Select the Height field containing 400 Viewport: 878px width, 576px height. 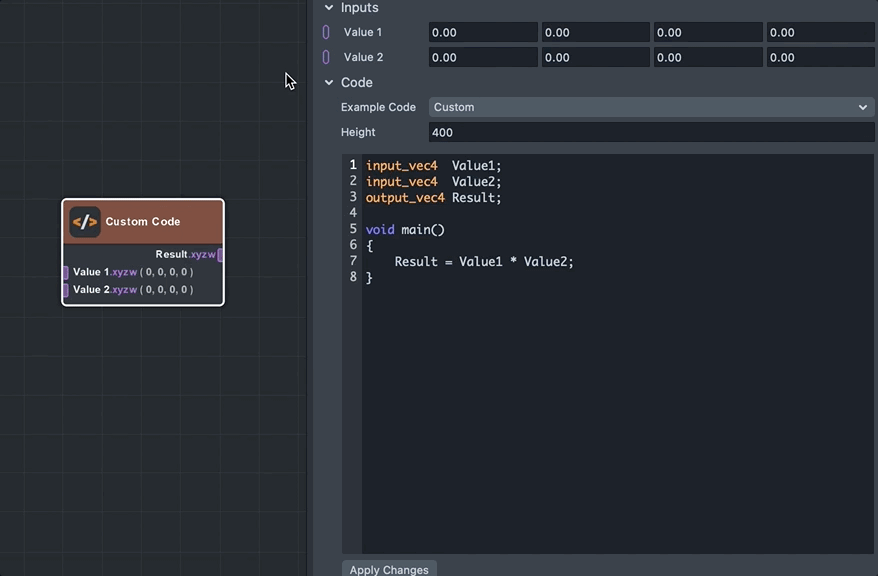click(650, 132)
